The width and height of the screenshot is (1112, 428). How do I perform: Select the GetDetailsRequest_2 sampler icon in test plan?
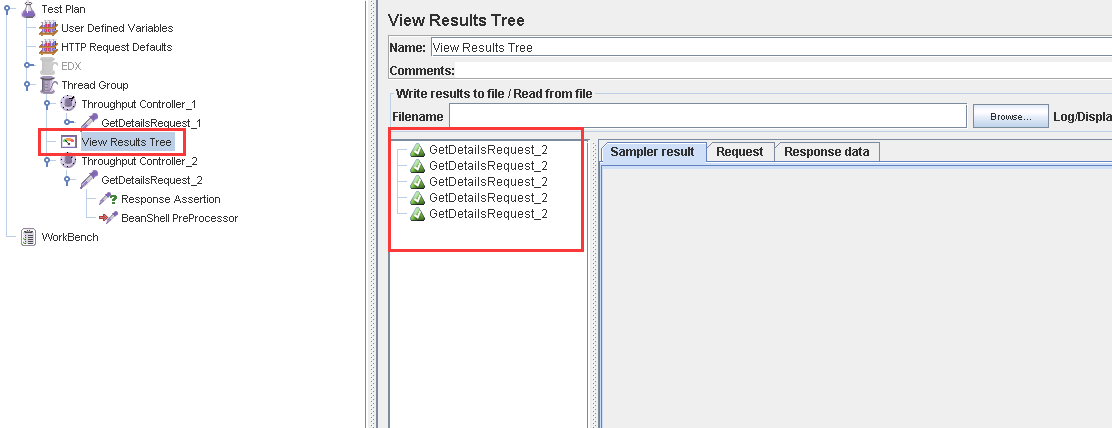(89, 180)
